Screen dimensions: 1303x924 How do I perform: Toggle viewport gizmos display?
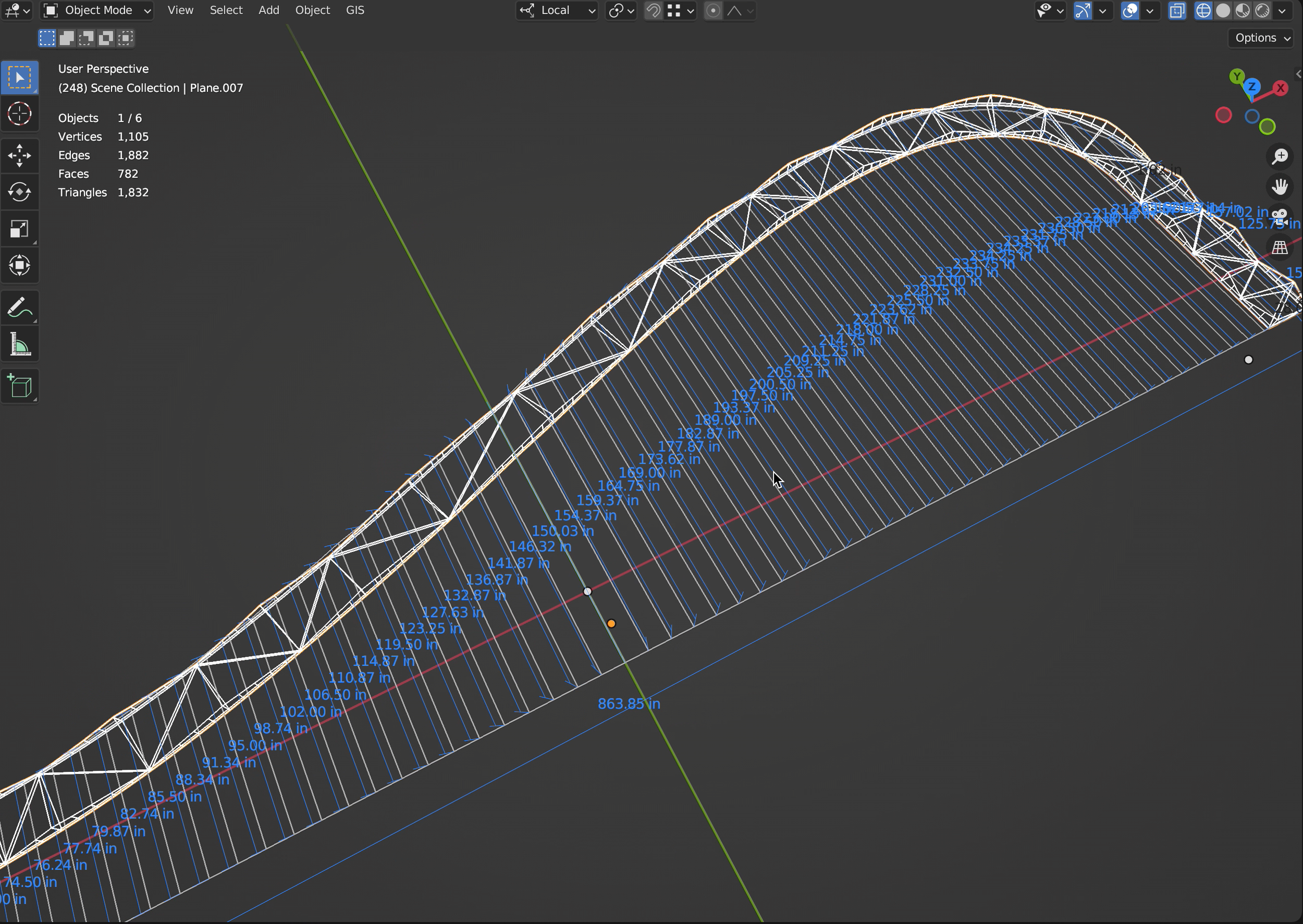point(1082,10)
